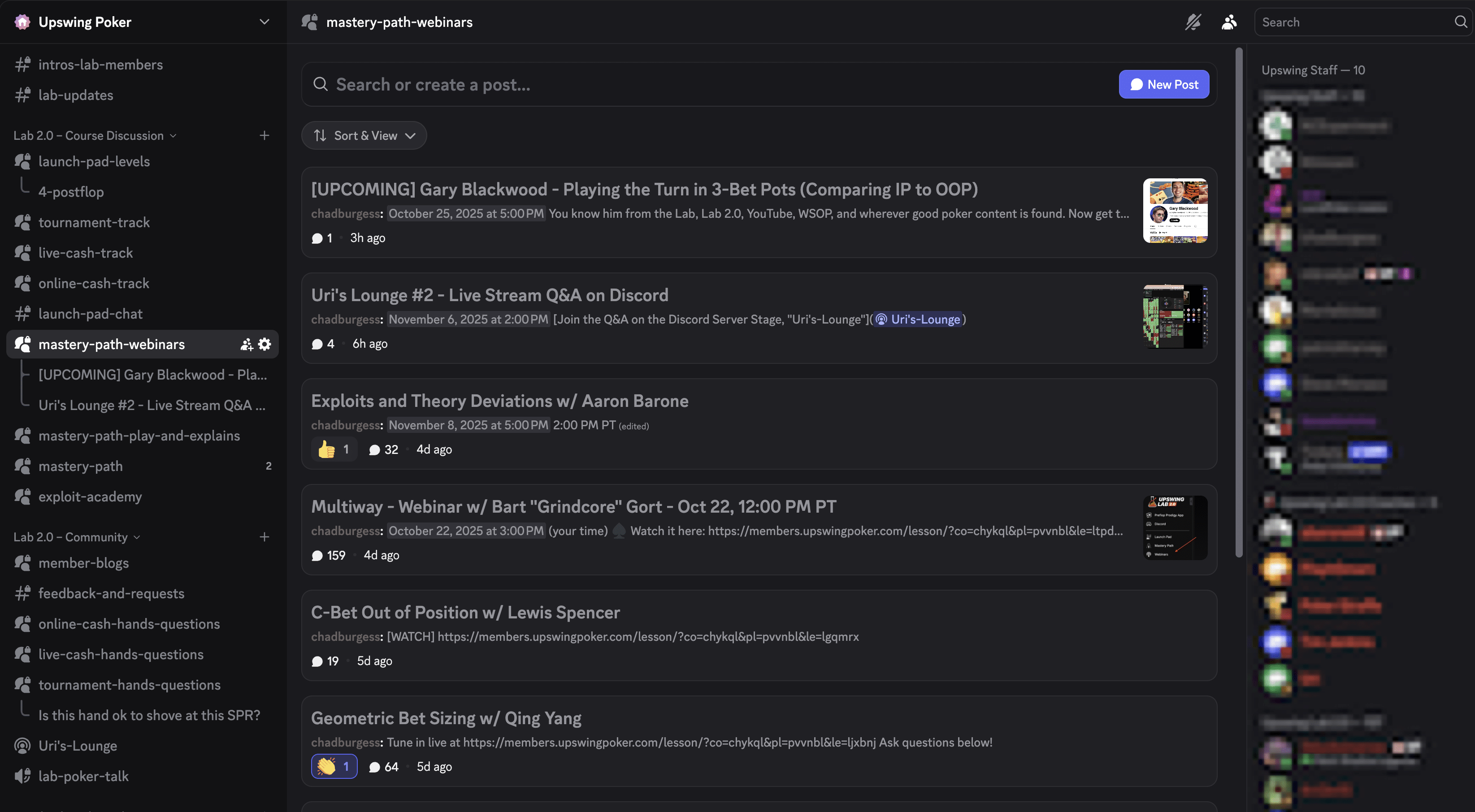
Task: Click the Upswing Poker server rose icon
Action: click(22, 22)
